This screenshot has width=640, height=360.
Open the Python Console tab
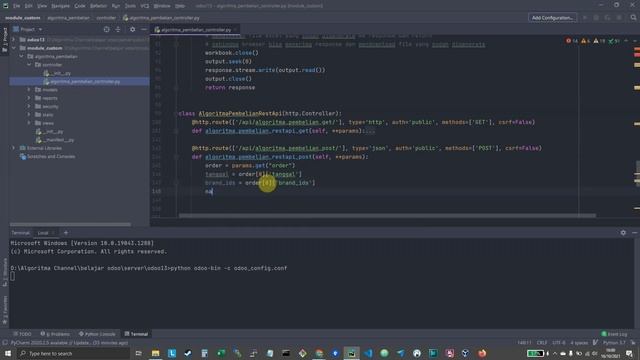coord(97,334)
